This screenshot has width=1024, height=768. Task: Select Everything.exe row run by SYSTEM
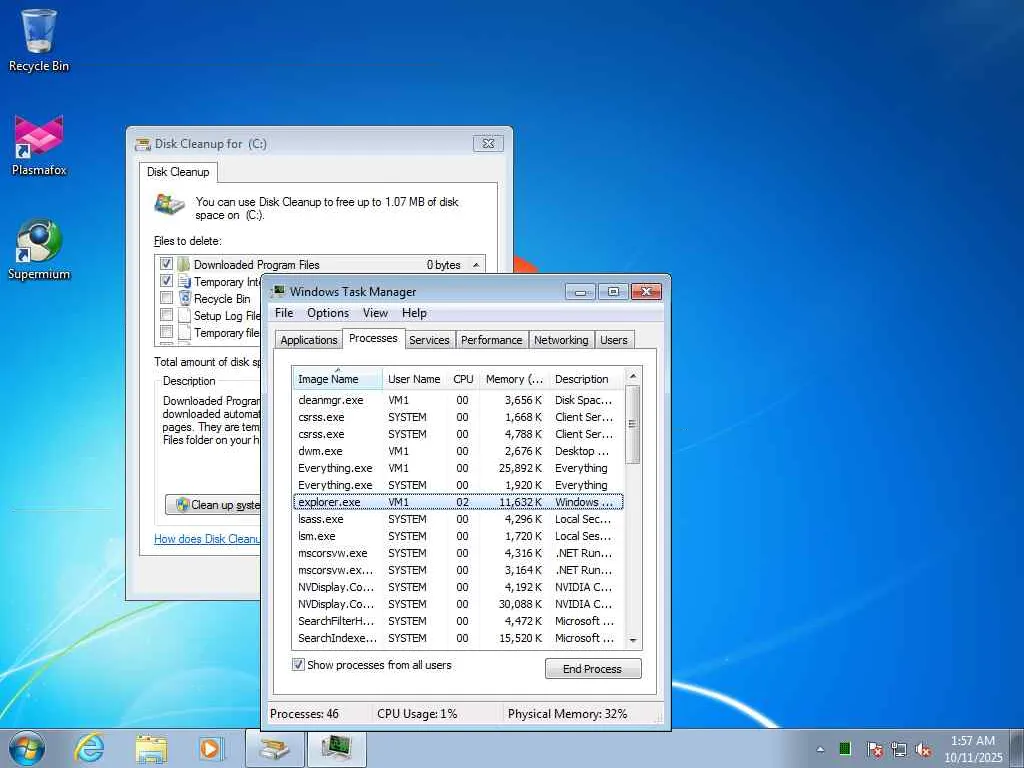coord(457,485)
